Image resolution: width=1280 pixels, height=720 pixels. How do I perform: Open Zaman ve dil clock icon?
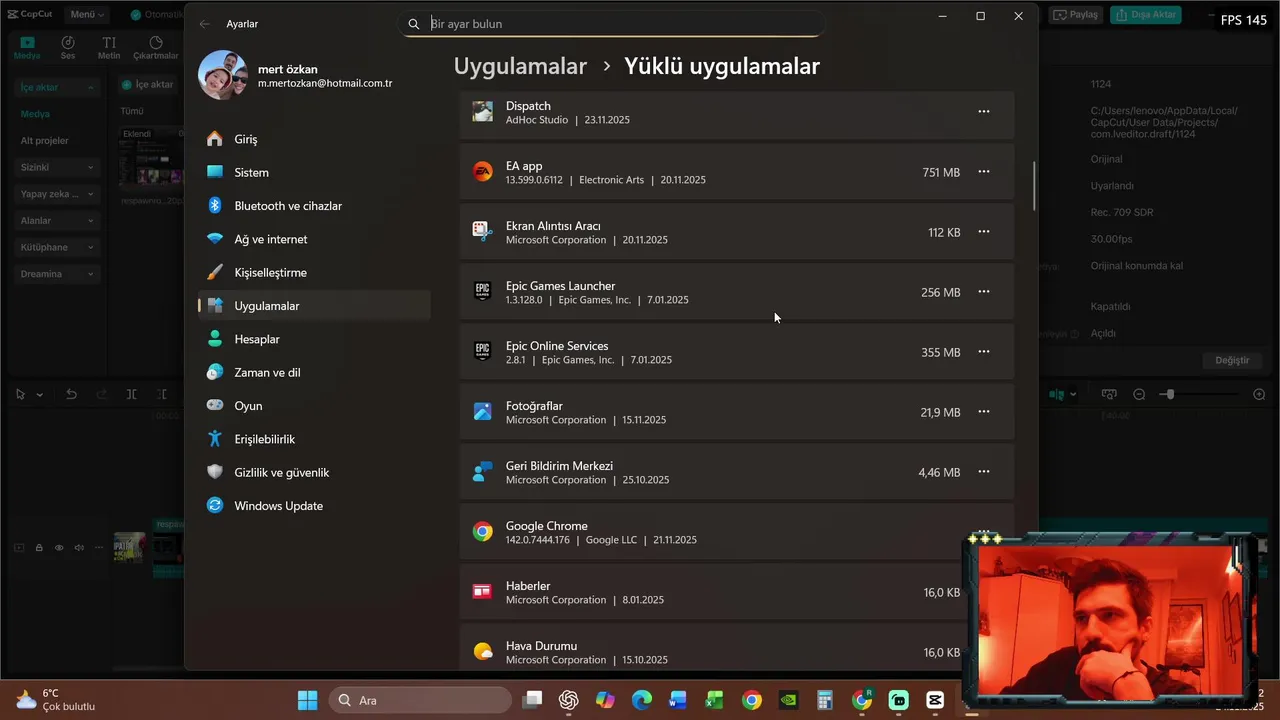click(x=215, y=372)
